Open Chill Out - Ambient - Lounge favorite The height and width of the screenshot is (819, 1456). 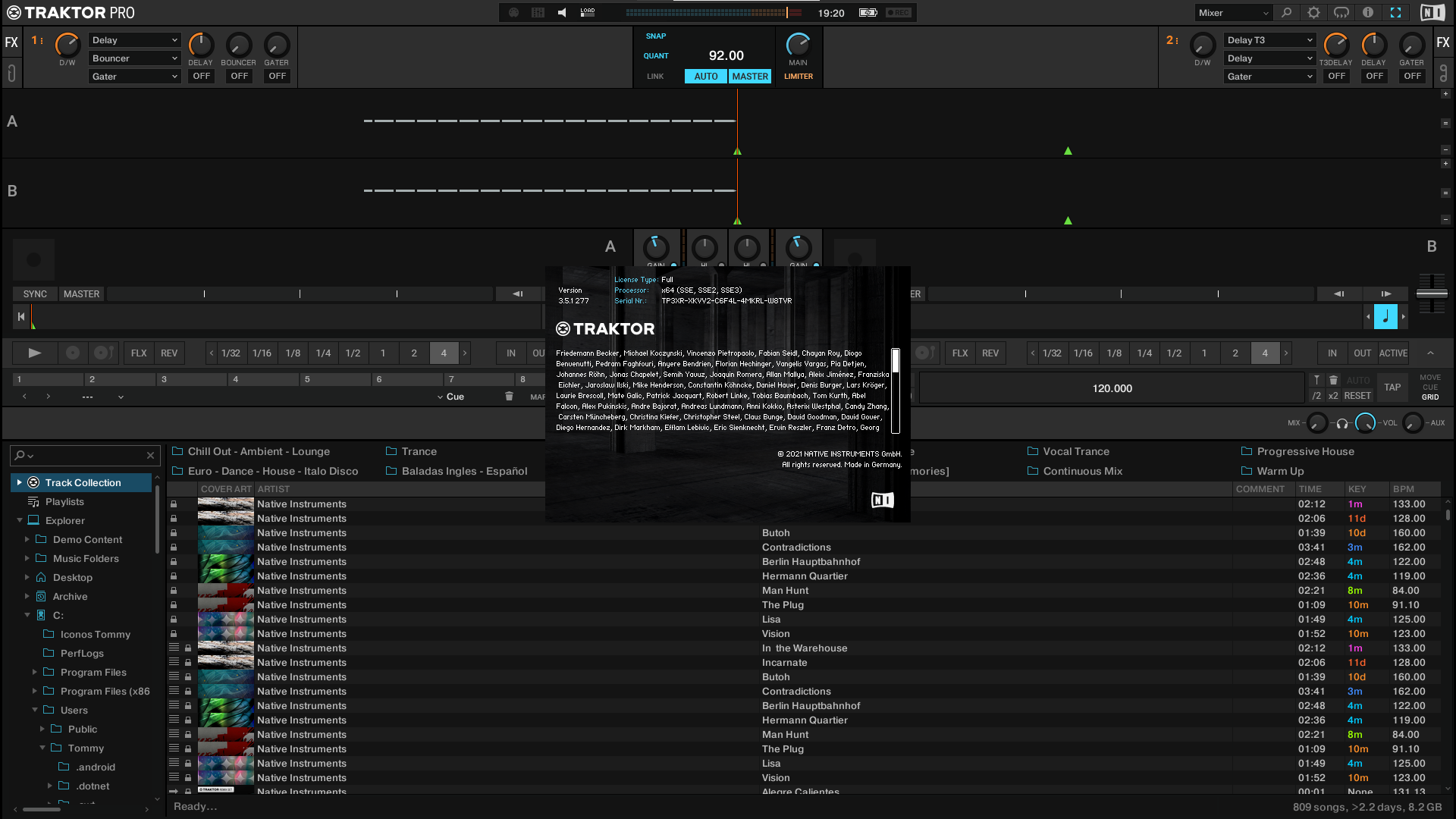tap(251, 451)
